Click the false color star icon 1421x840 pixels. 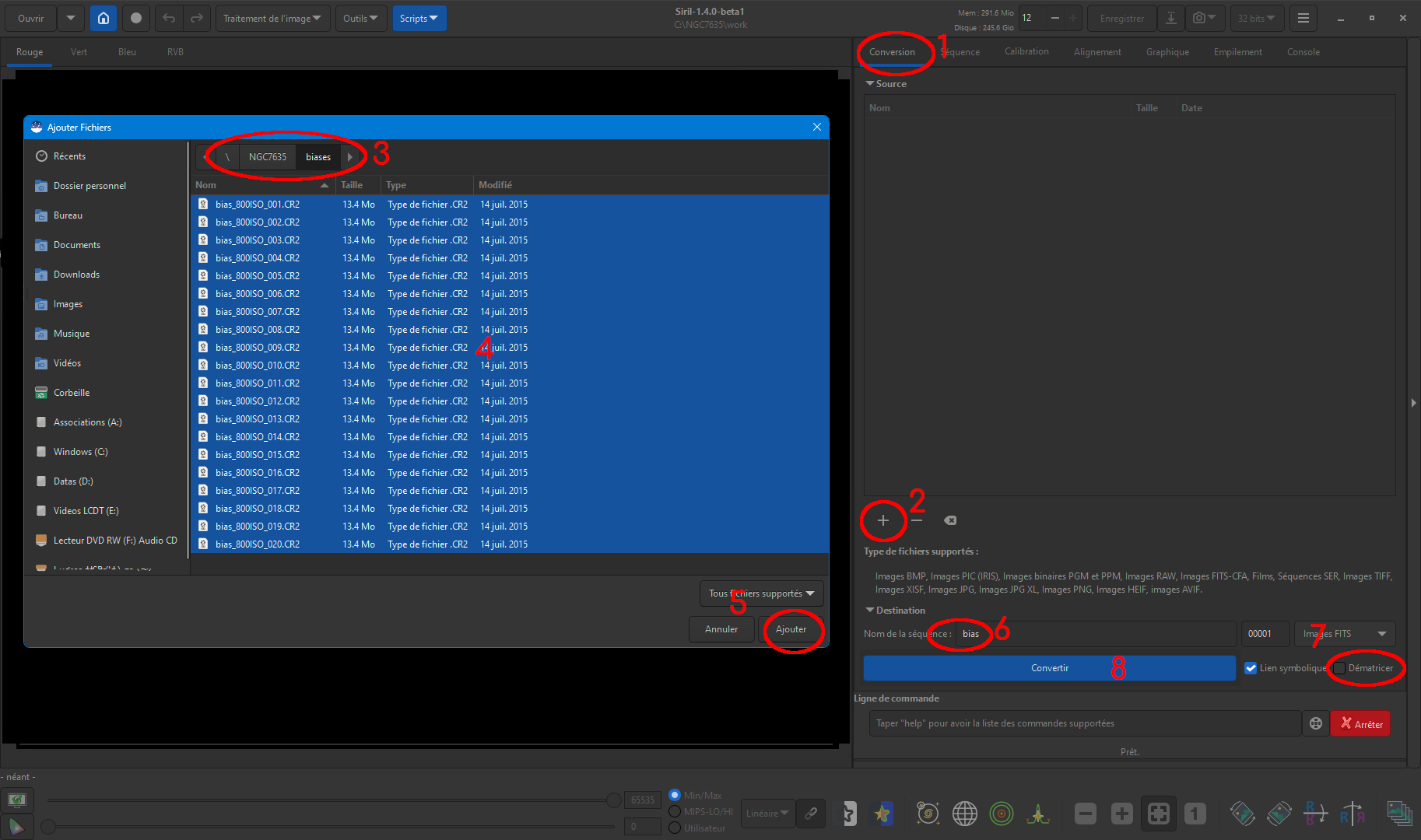882,814
